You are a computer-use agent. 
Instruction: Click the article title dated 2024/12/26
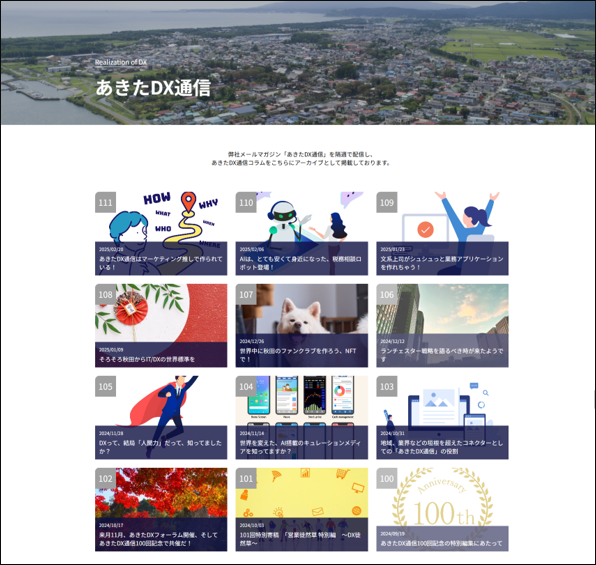(298, 355)
